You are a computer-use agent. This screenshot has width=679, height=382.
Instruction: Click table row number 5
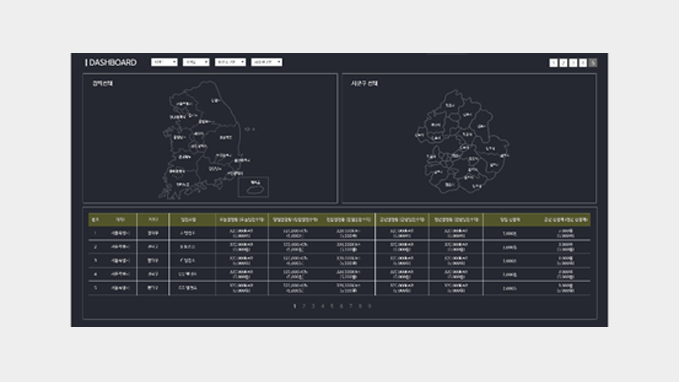pos(340,288)
